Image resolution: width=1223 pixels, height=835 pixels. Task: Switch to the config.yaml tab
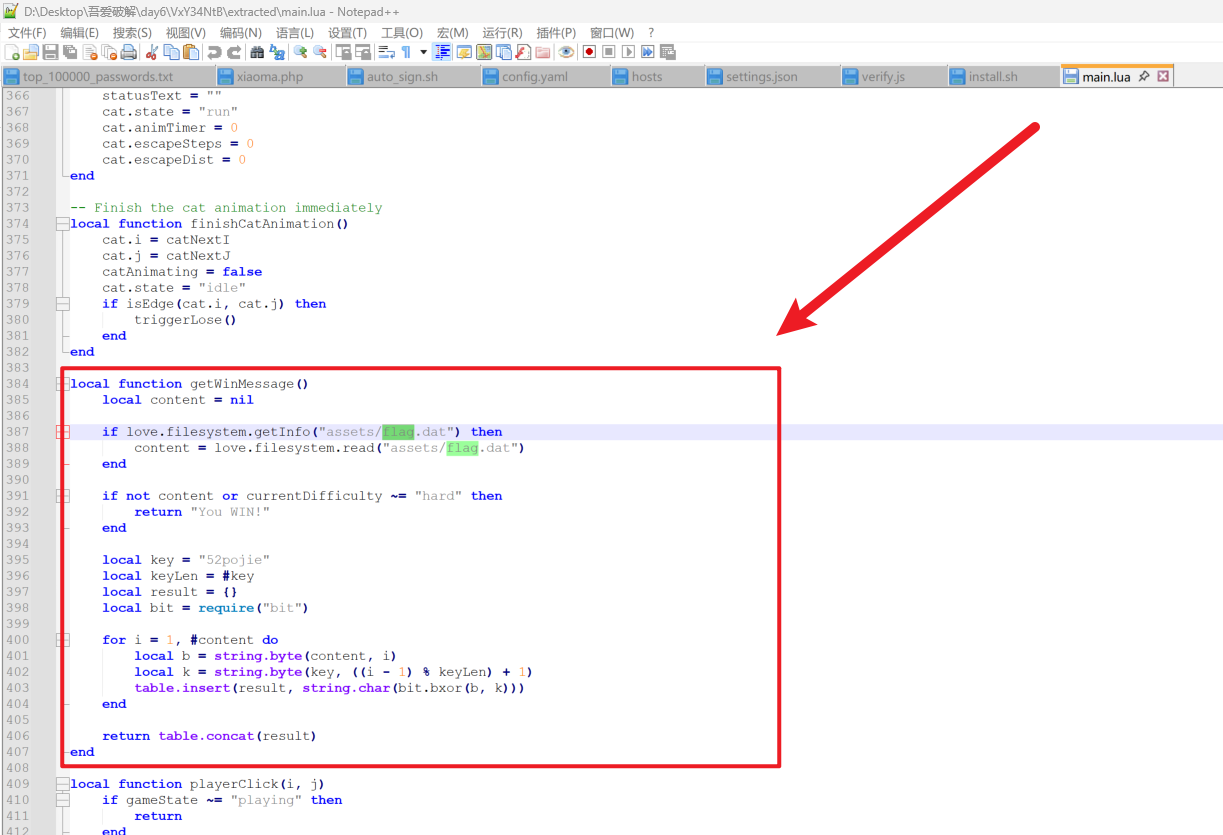coord(534,77)
